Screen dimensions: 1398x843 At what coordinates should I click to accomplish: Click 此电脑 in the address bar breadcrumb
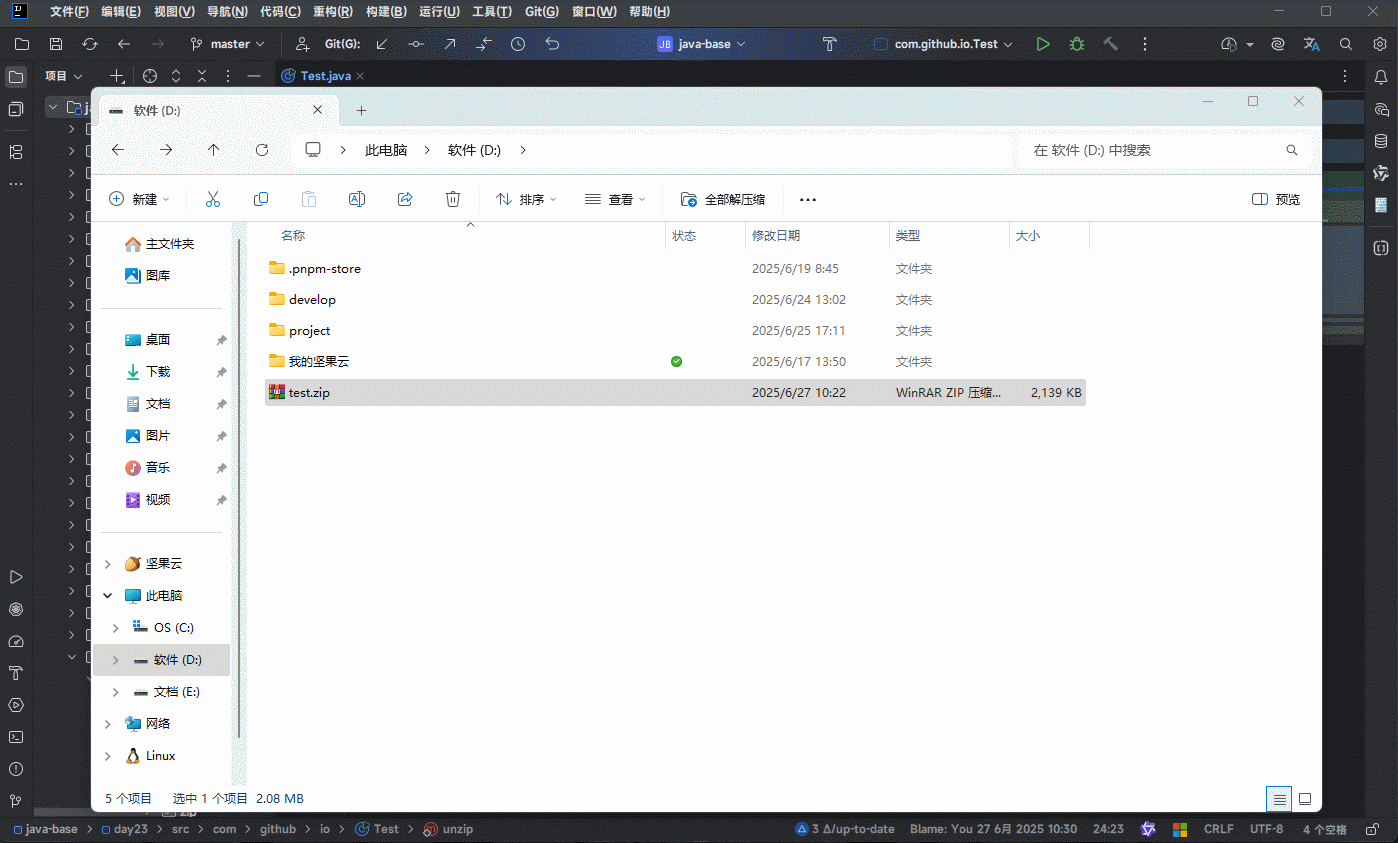click(386, 150)
